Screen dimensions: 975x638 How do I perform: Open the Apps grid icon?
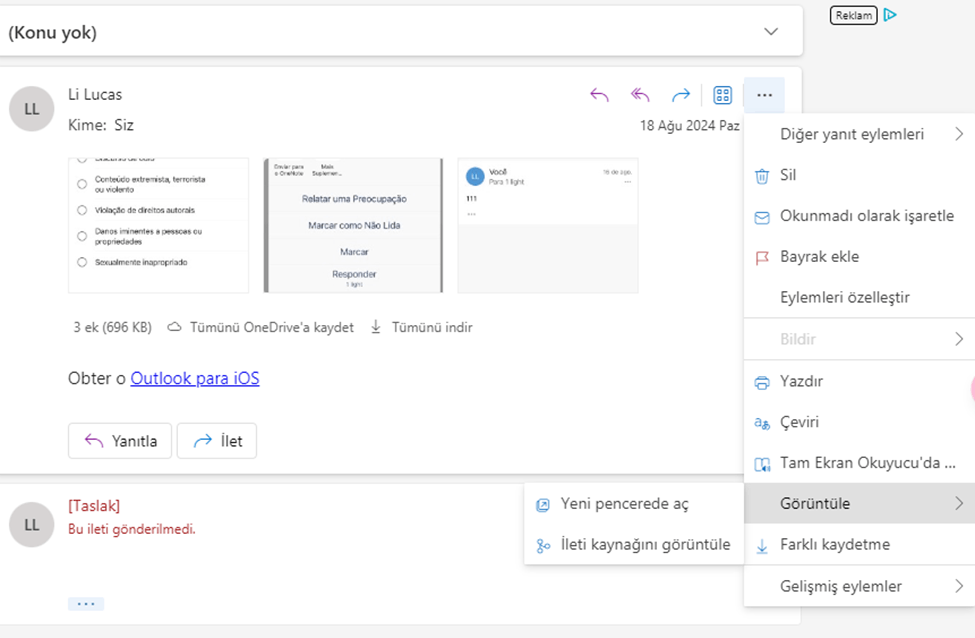click(x=723, y=95)
